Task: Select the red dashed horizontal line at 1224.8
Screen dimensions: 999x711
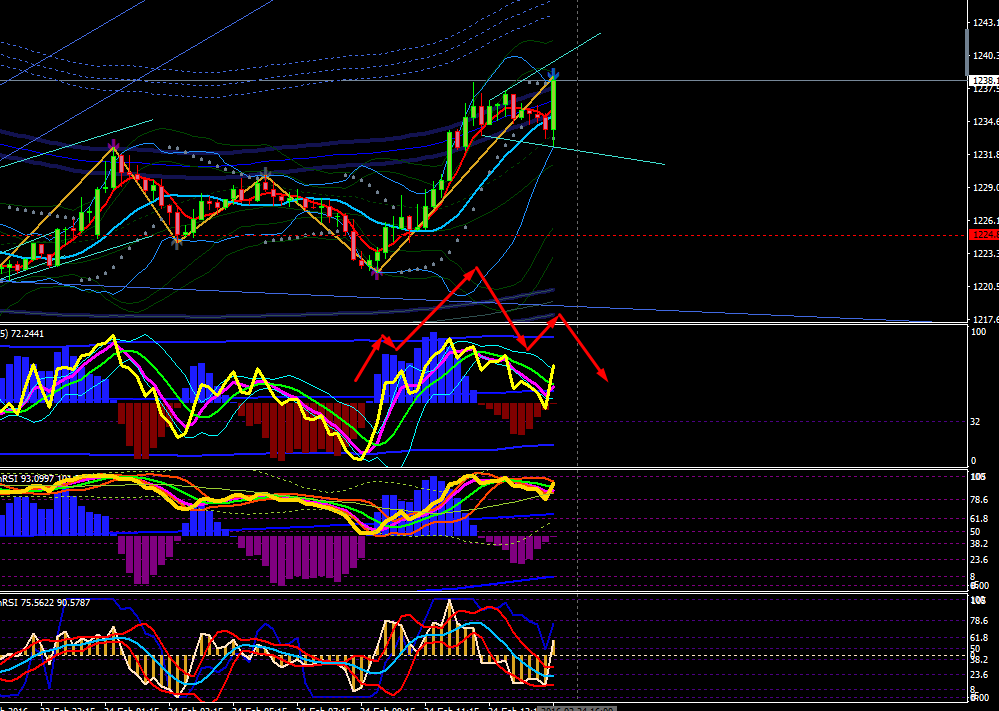Action: 484,235
